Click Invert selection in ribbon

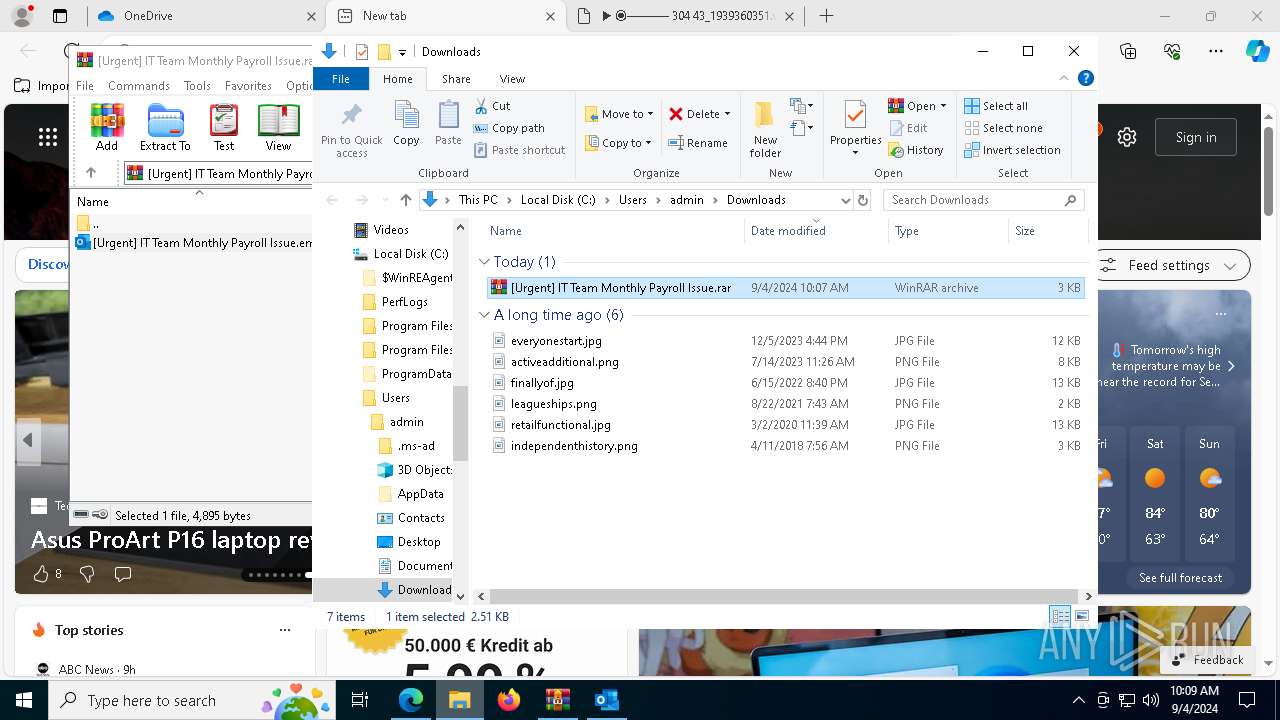click(1012, 150)
